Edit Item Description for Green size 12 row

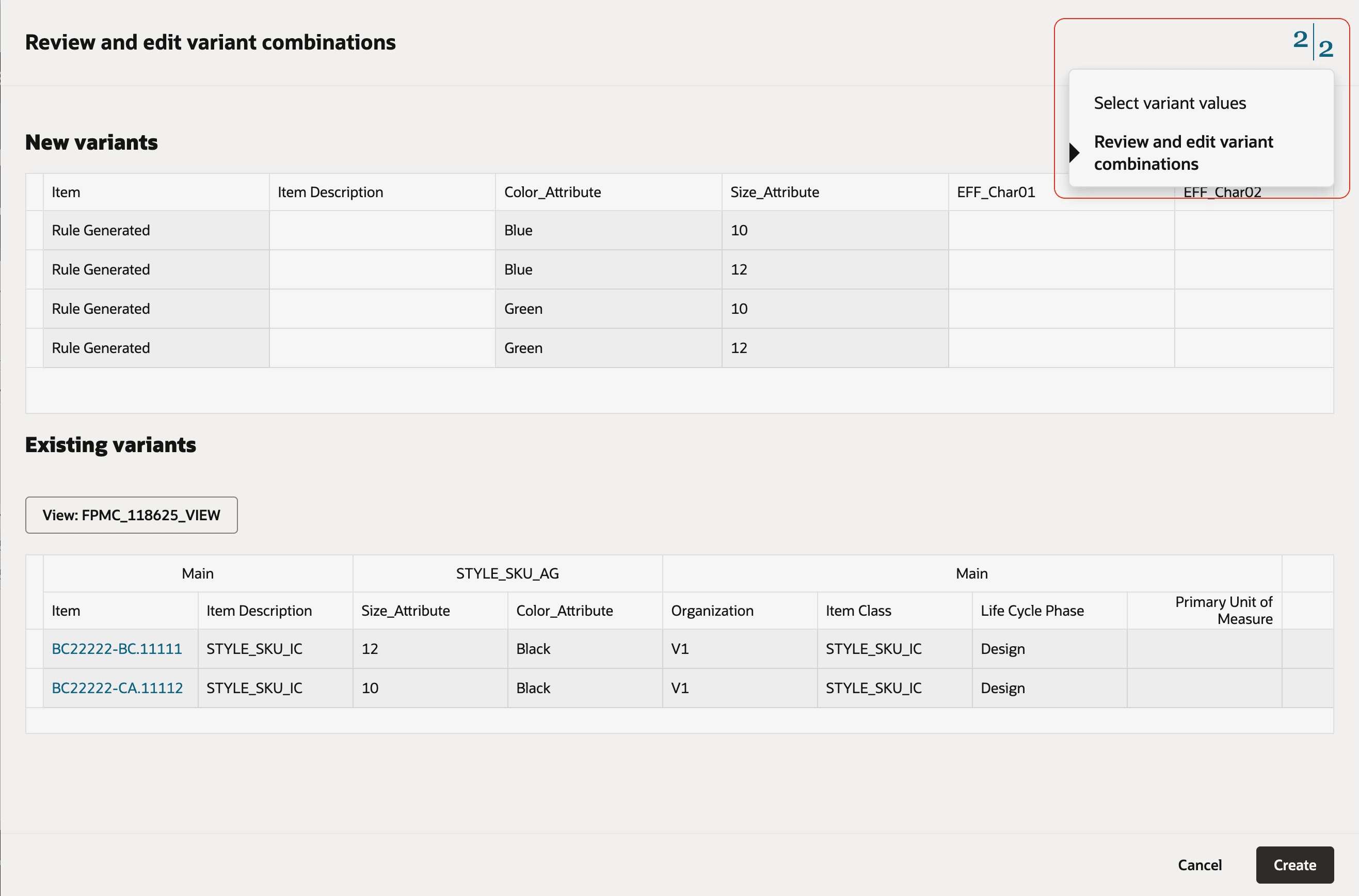pos(382,348)
